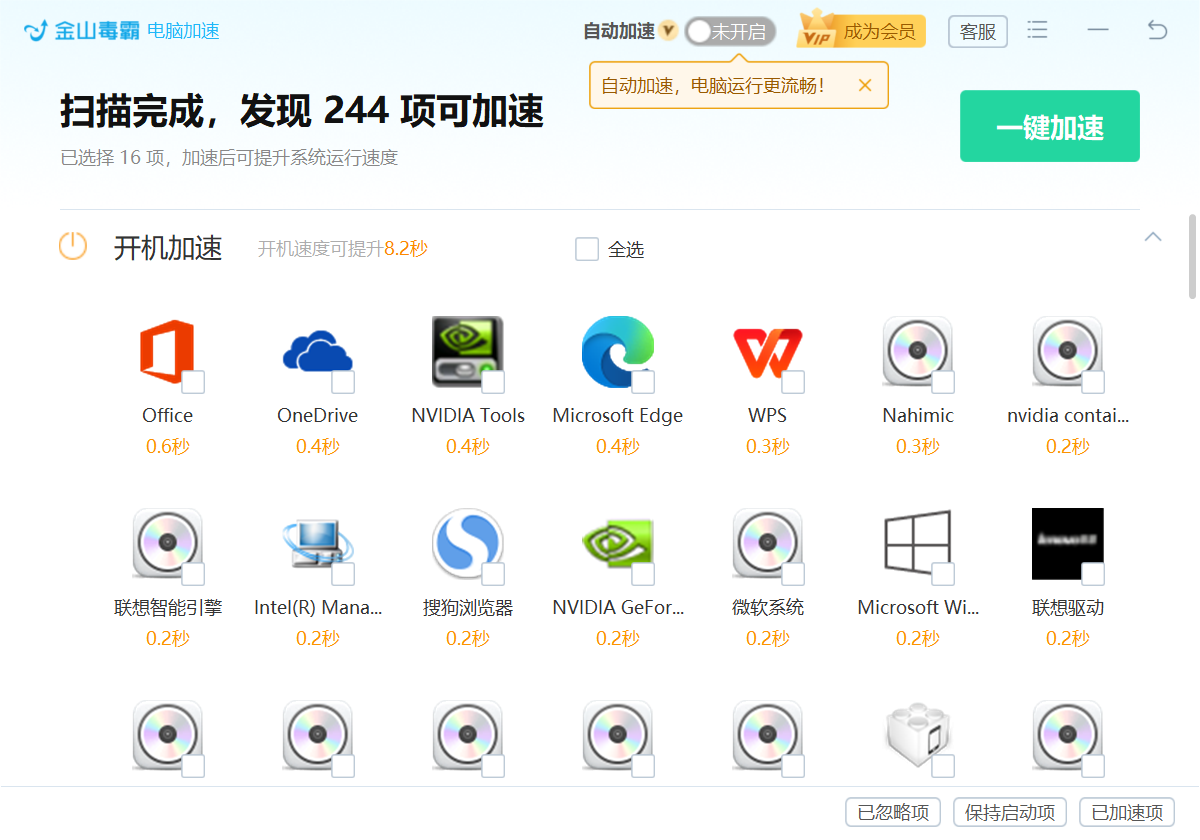Select the Microsoft Edge icon

[617, 351]
